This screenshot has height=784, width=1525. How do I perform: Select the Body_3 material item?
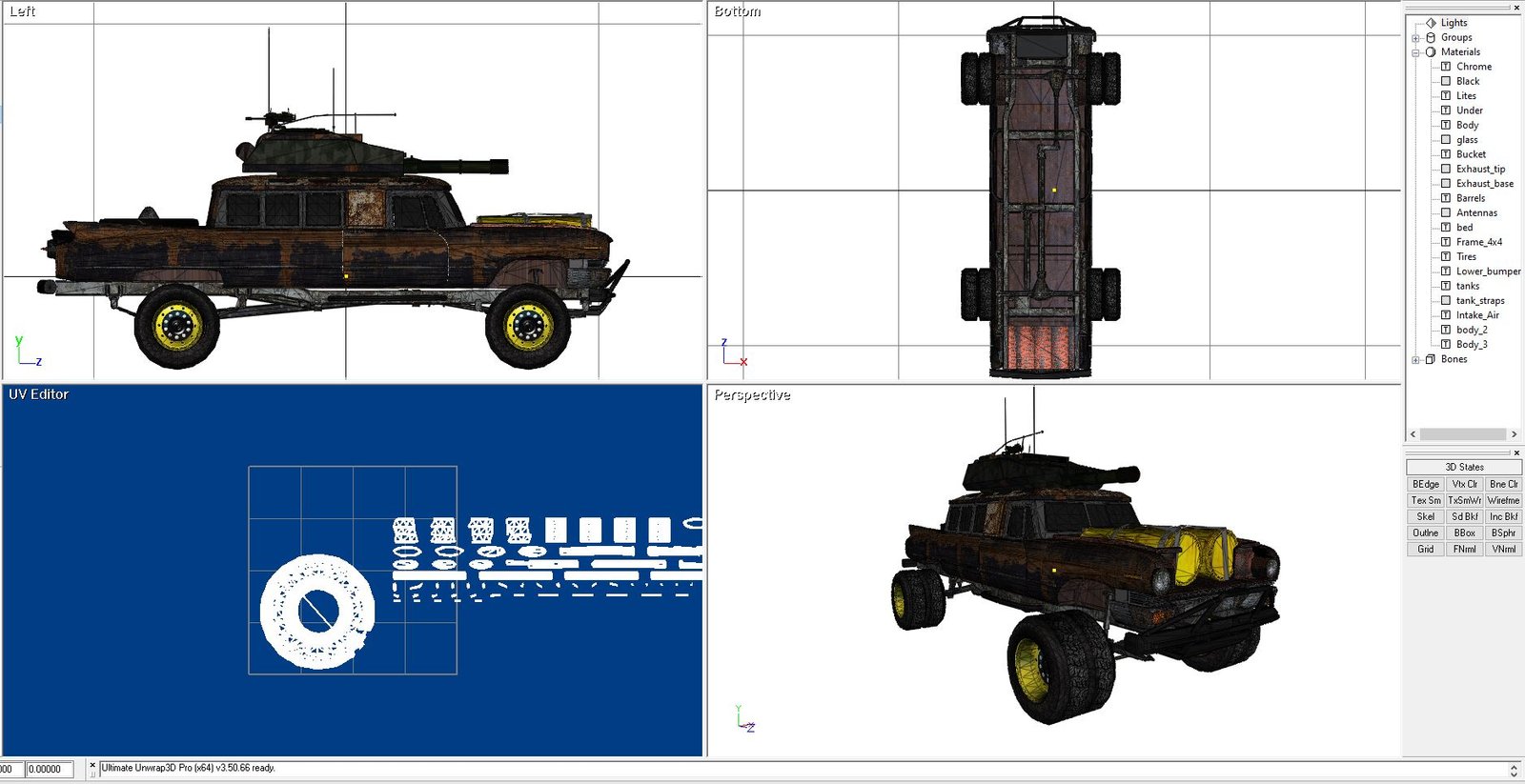click(1471, 345)
